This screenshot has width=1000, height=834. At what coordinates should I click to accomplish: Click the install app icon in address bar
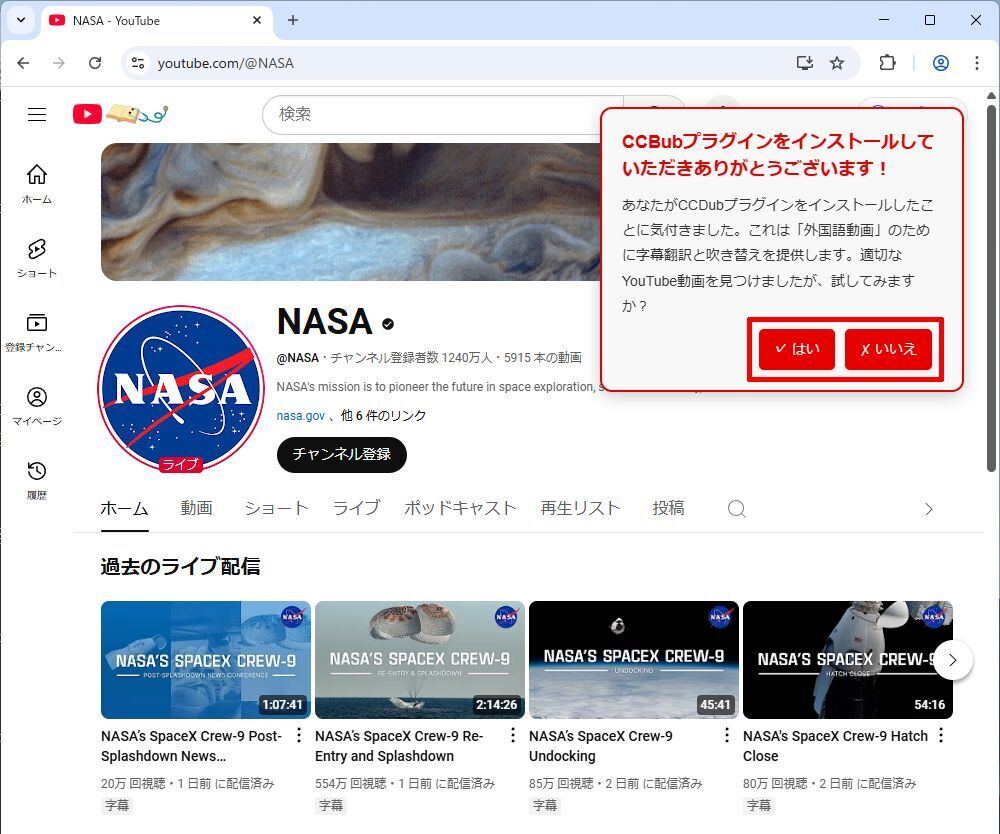pos(805,62)
